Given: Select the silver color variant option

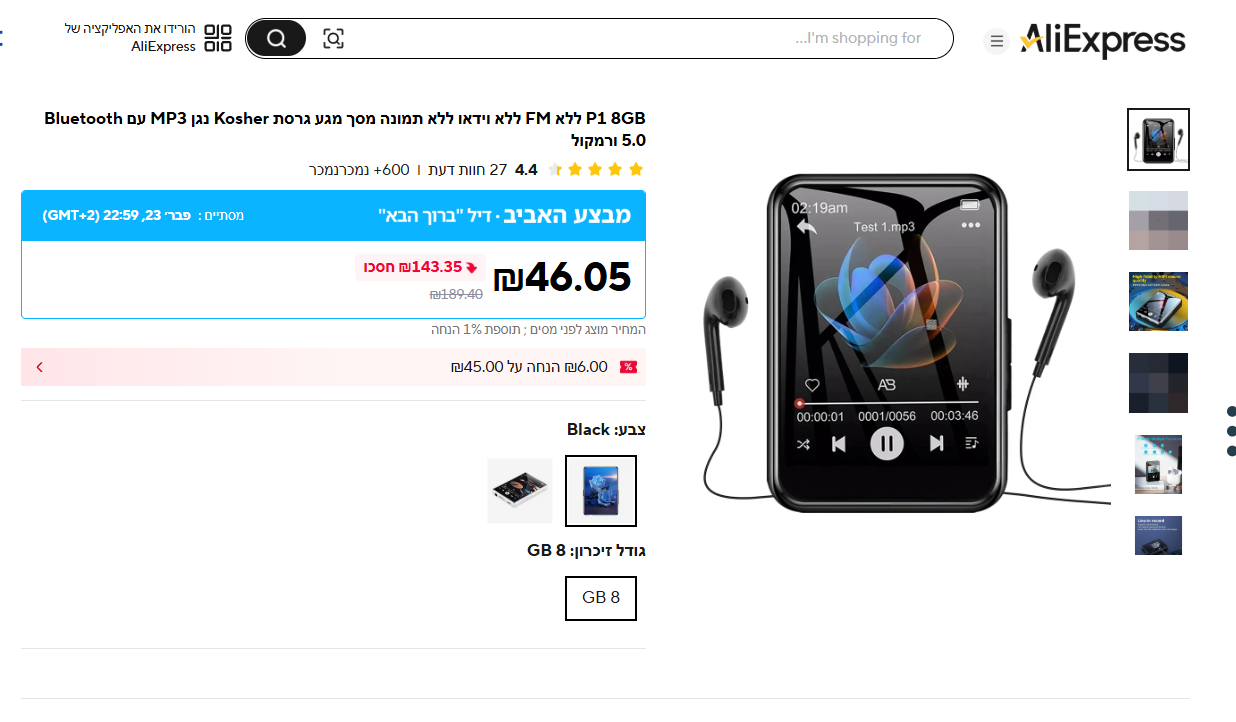Looking at the screenshot, I should [520, 491].
